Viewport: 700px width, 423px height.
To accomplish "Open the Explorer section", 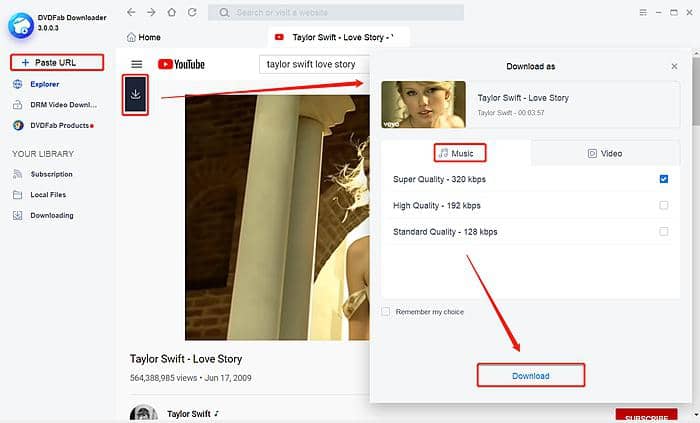I will 36,84.
